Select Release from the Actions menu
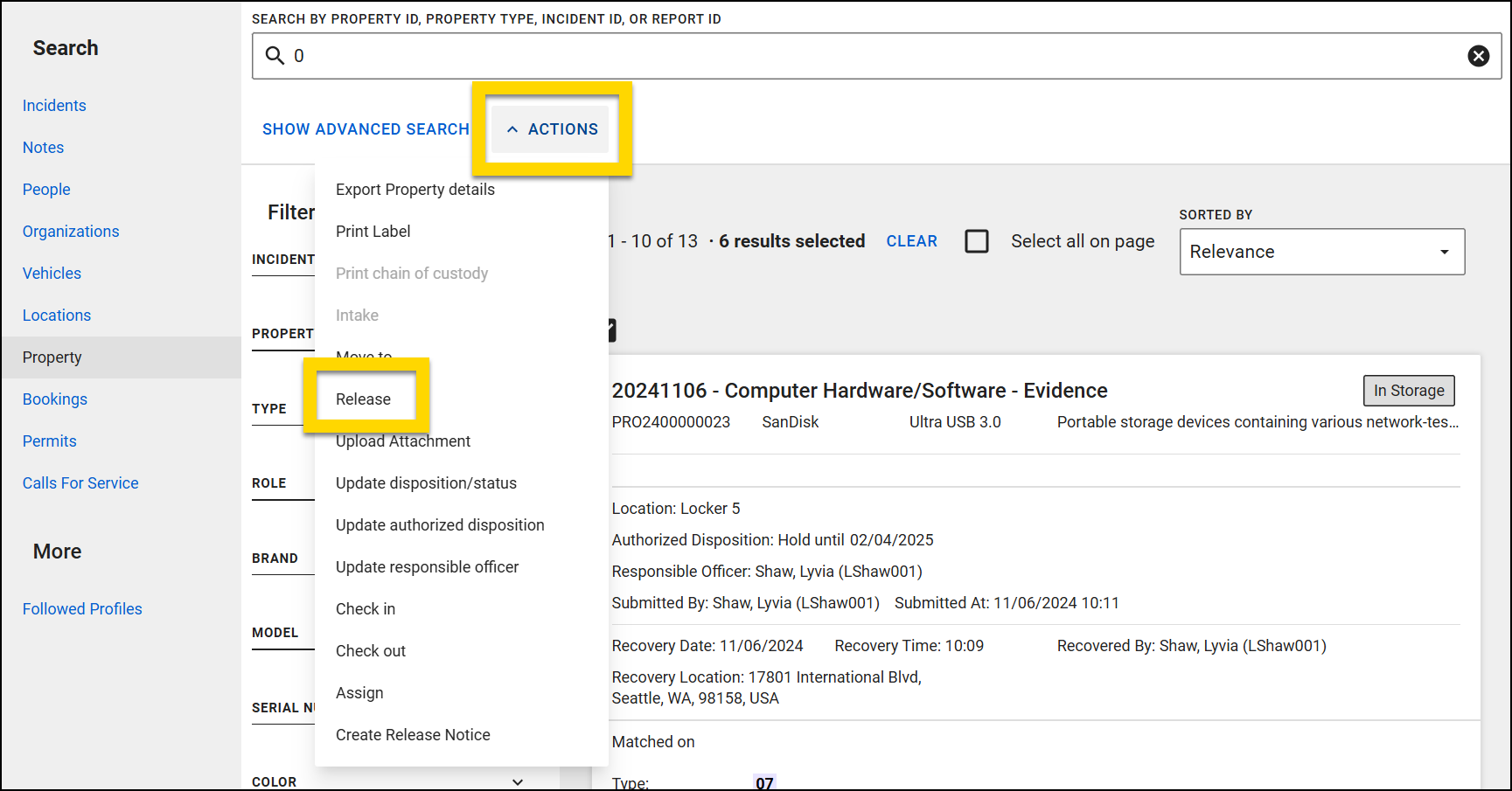Image resolution: width=1512 pixels, height=791 pixels. [364, 399]
